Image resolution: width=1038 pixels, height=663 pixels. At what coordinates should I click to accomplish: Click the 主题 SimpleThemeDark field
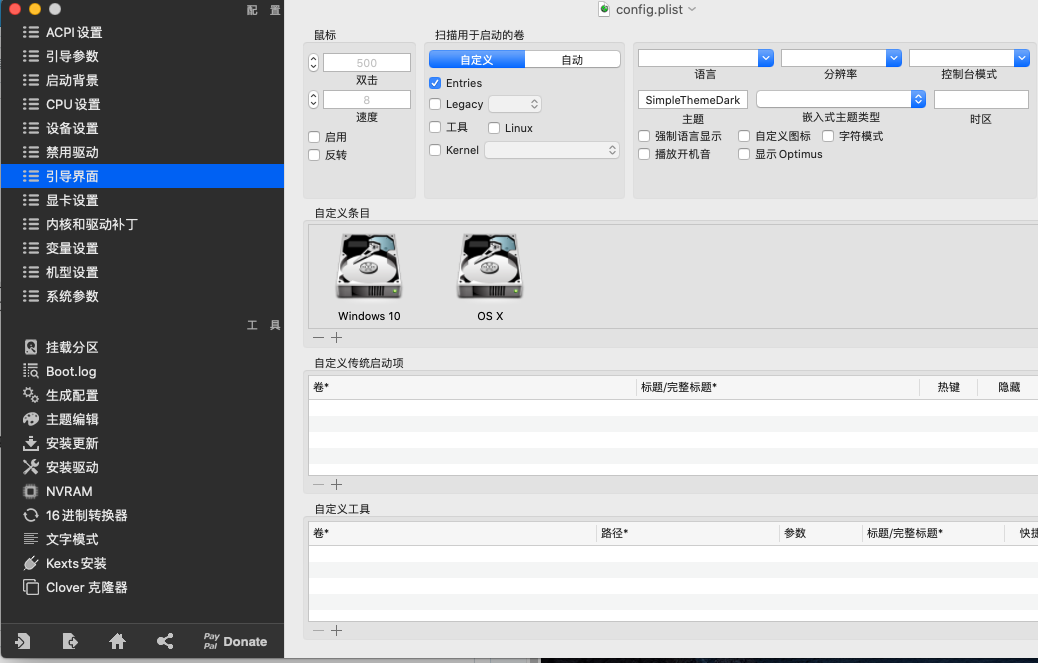693,100
